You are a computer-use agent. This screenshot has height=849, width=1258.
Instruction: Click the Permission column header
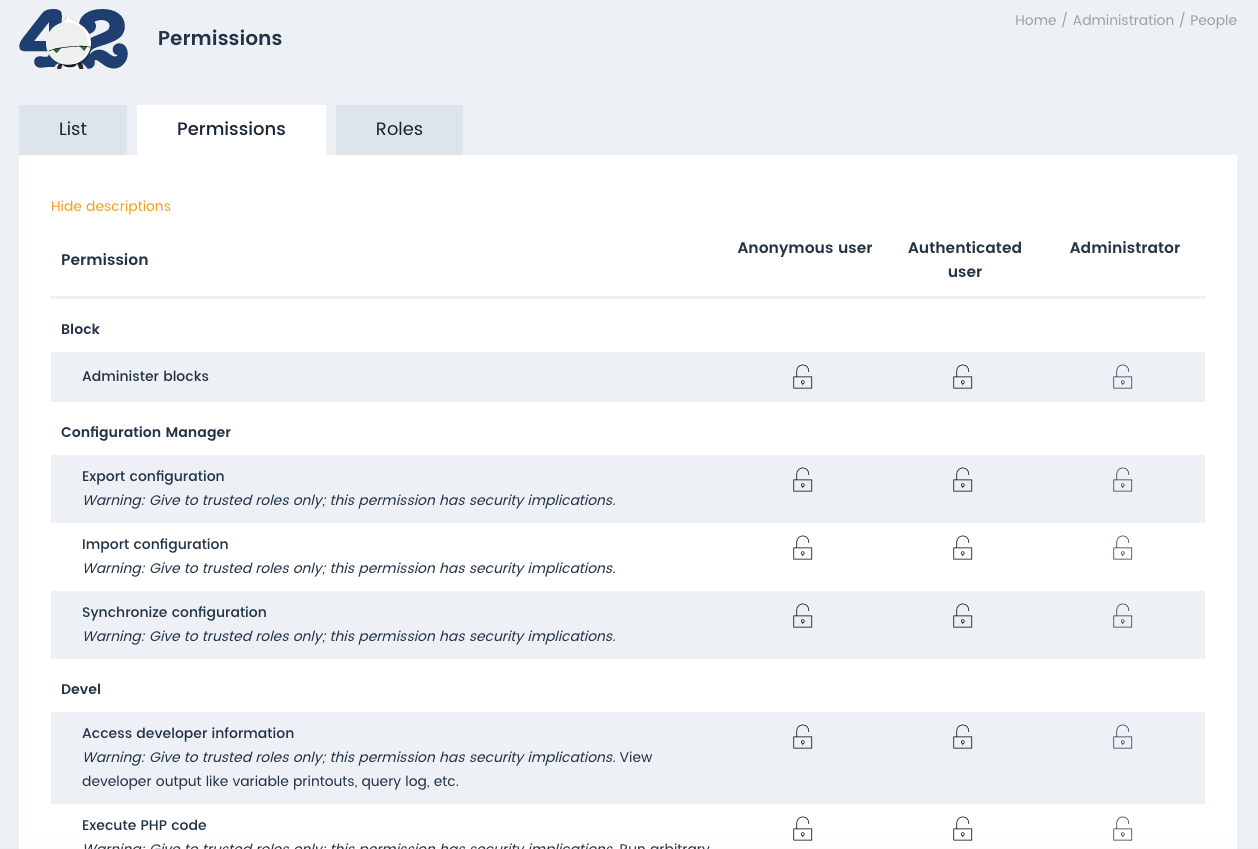105,260
